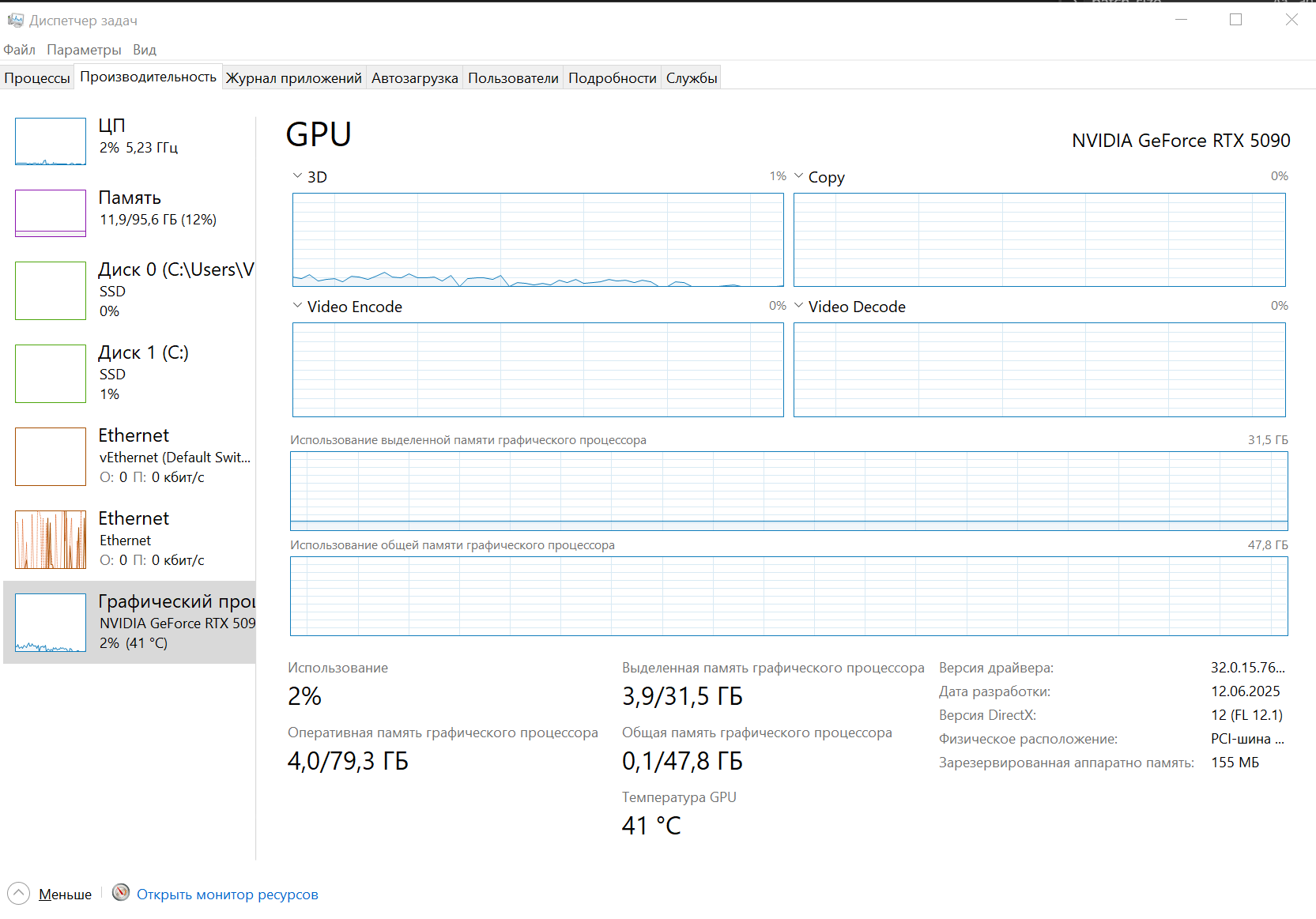This screenshot has height=919, width=1316.
Task: Switch to the Автозагрузка tab
Action: tap(414, 77)
